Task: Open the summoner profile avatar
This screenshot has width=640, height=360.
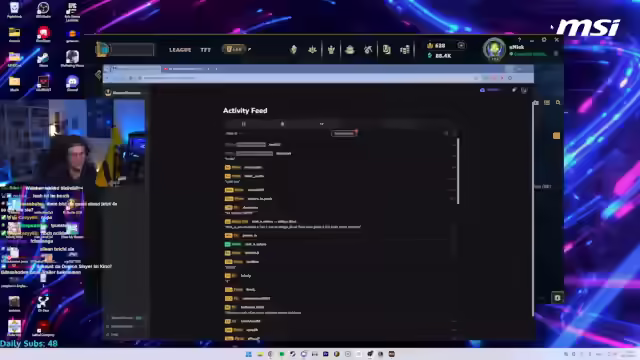Action: tap(494, 50)
